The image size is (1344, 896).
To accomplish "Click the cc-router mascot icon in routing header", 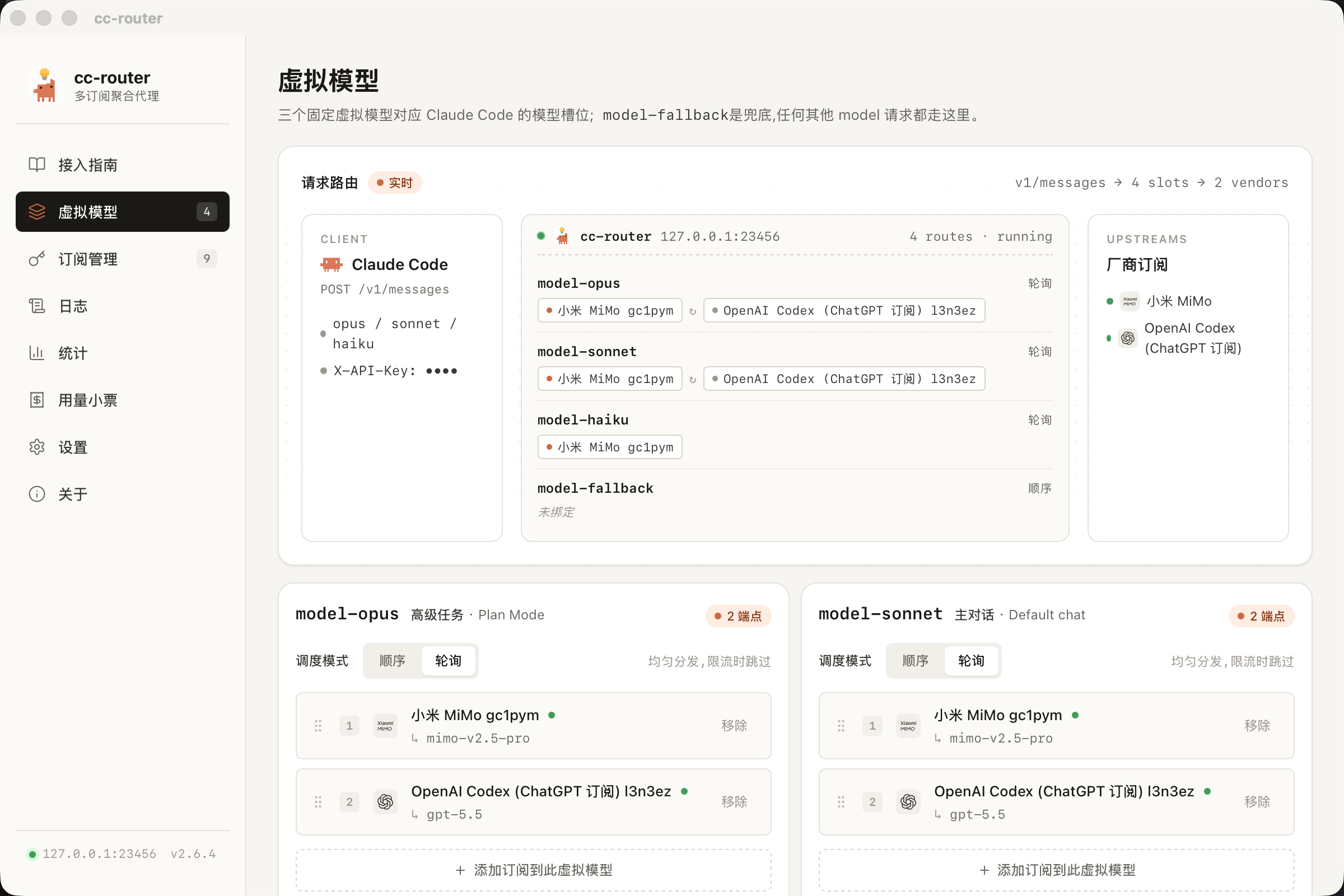I will pyautogui.click(x=562, y=236).
